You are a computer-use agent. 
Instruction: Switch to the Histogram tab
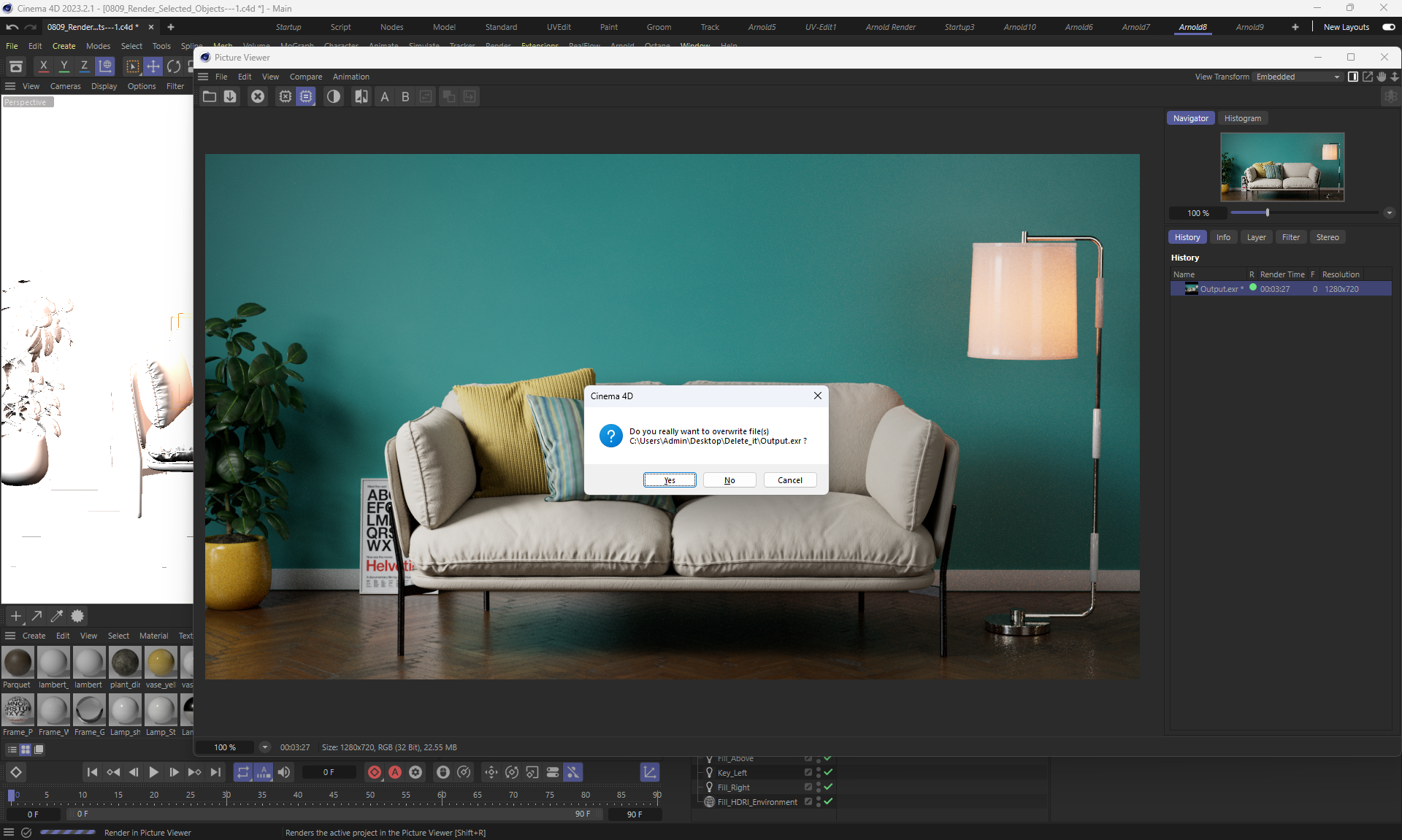pos(1242,118)
